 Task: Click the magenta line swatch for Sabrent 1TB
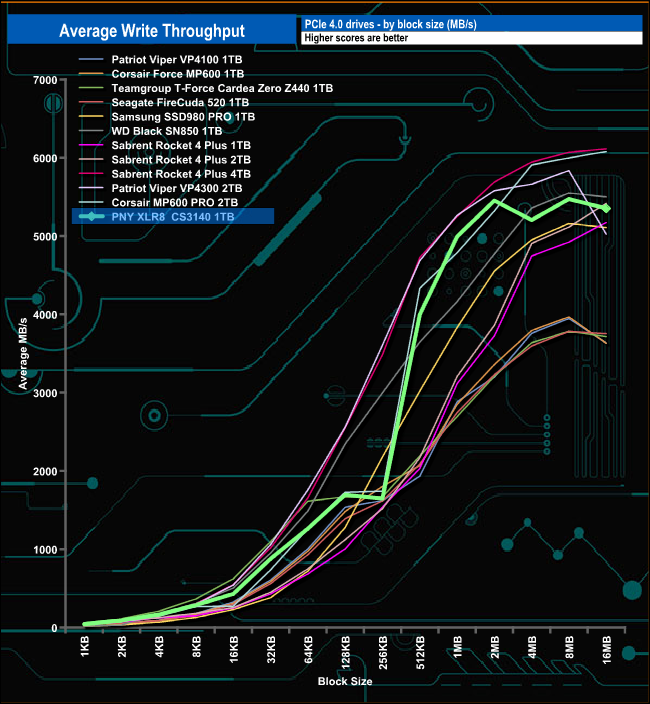(91, 145)
